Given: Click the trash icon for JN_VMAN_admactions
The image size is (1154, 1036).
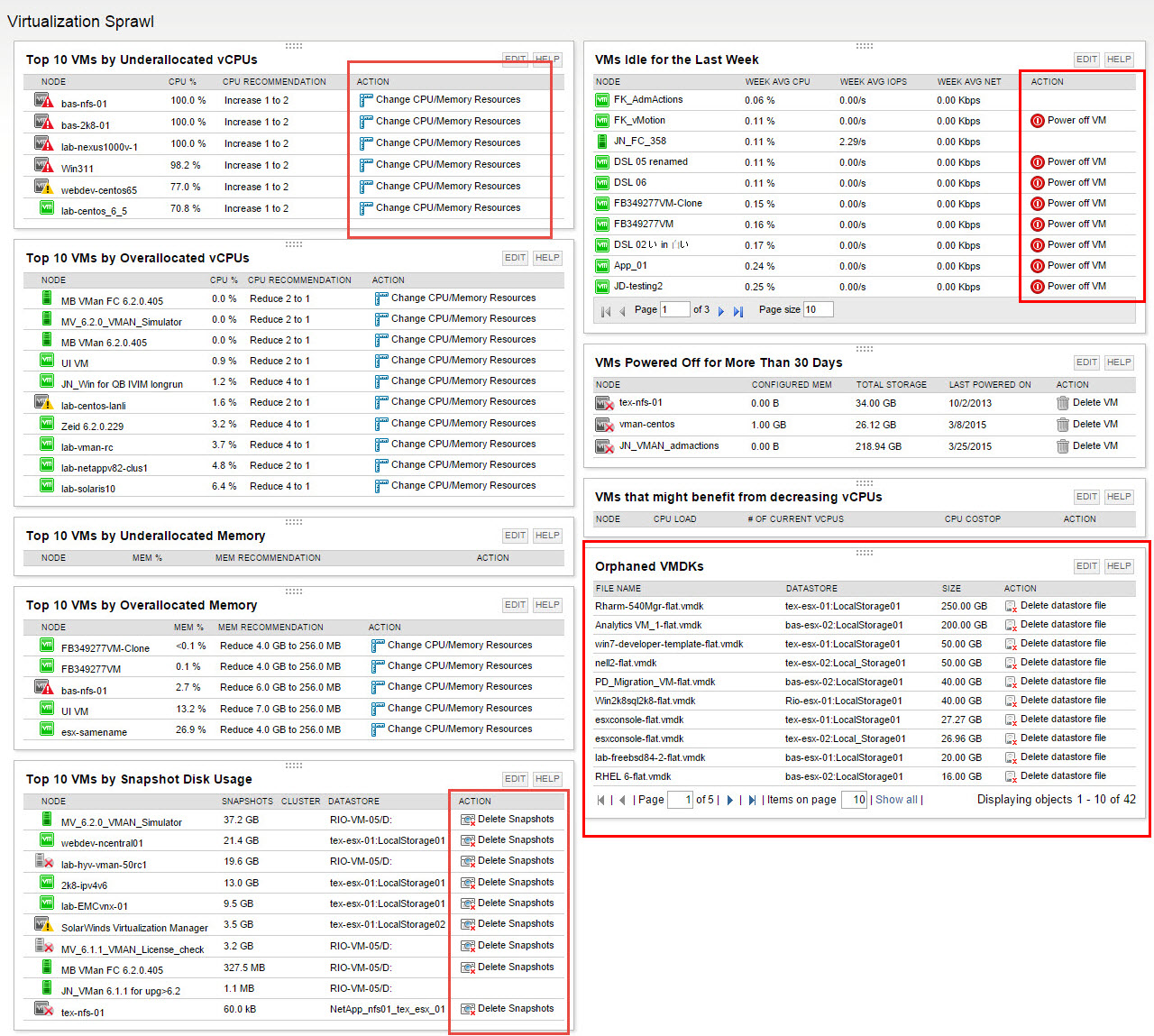Looking at the screenshot, I should (1062, 446).
